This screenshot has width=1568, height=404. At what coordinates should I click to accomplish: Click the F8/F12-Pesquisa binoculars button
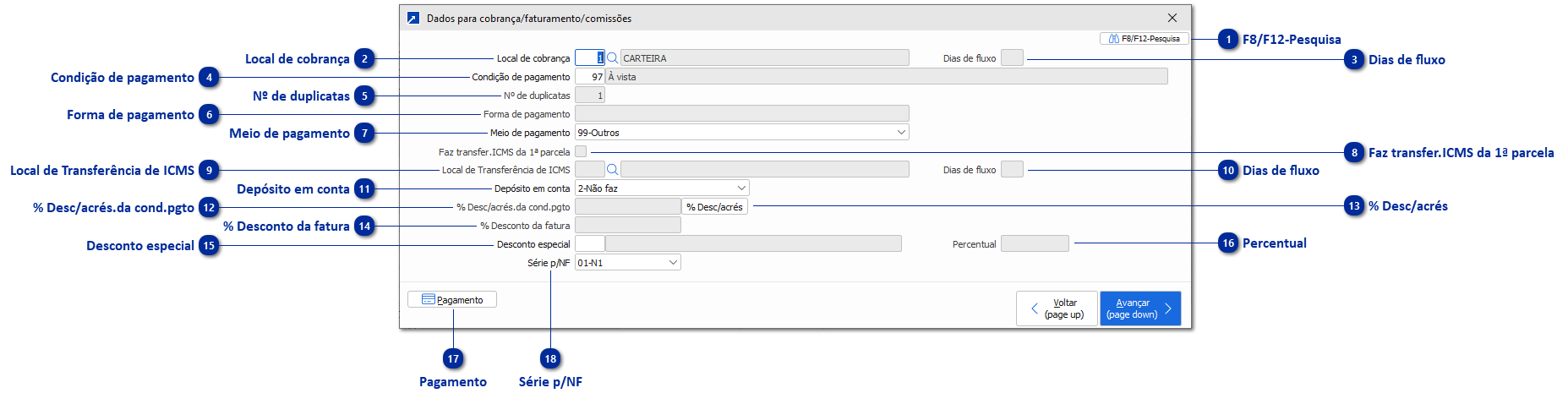coord(1144,39)
